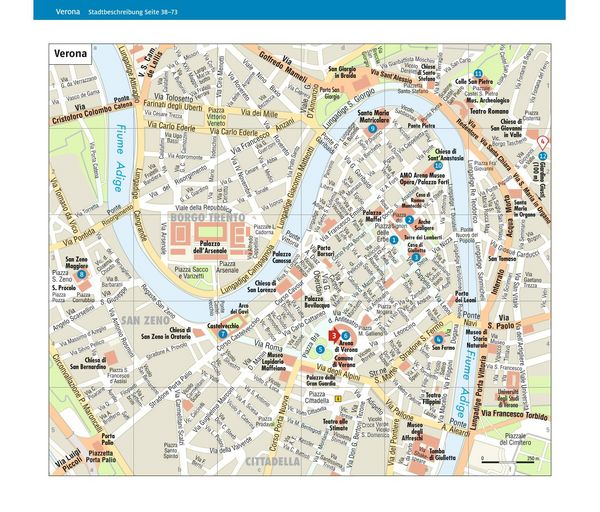Select 'Chiesa di San Lorenzo' label
This screenshot has height=512, width=600.
point(261,287)
